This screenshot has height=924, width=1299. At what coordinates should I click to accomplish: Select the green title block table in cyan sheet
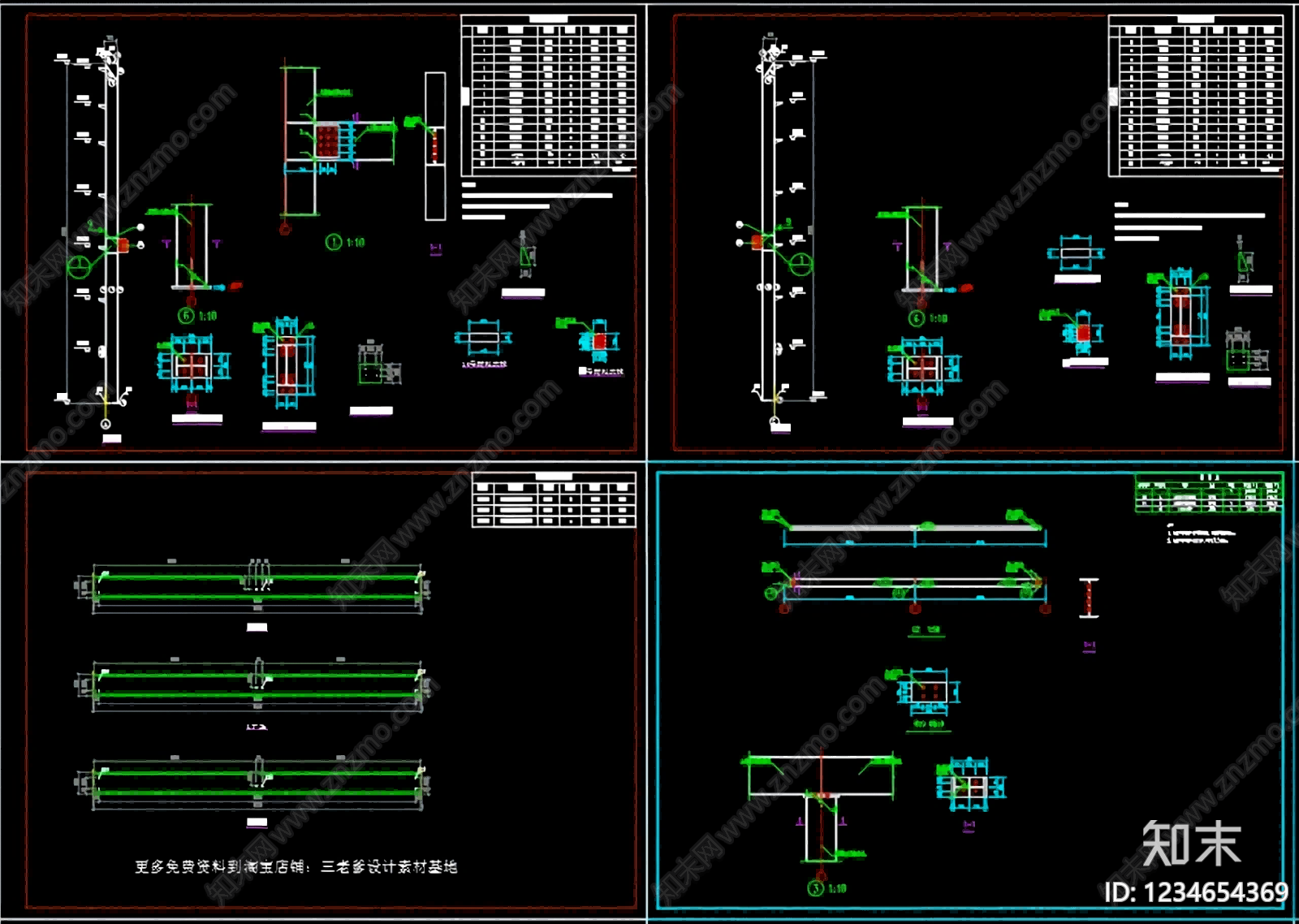1209,493
